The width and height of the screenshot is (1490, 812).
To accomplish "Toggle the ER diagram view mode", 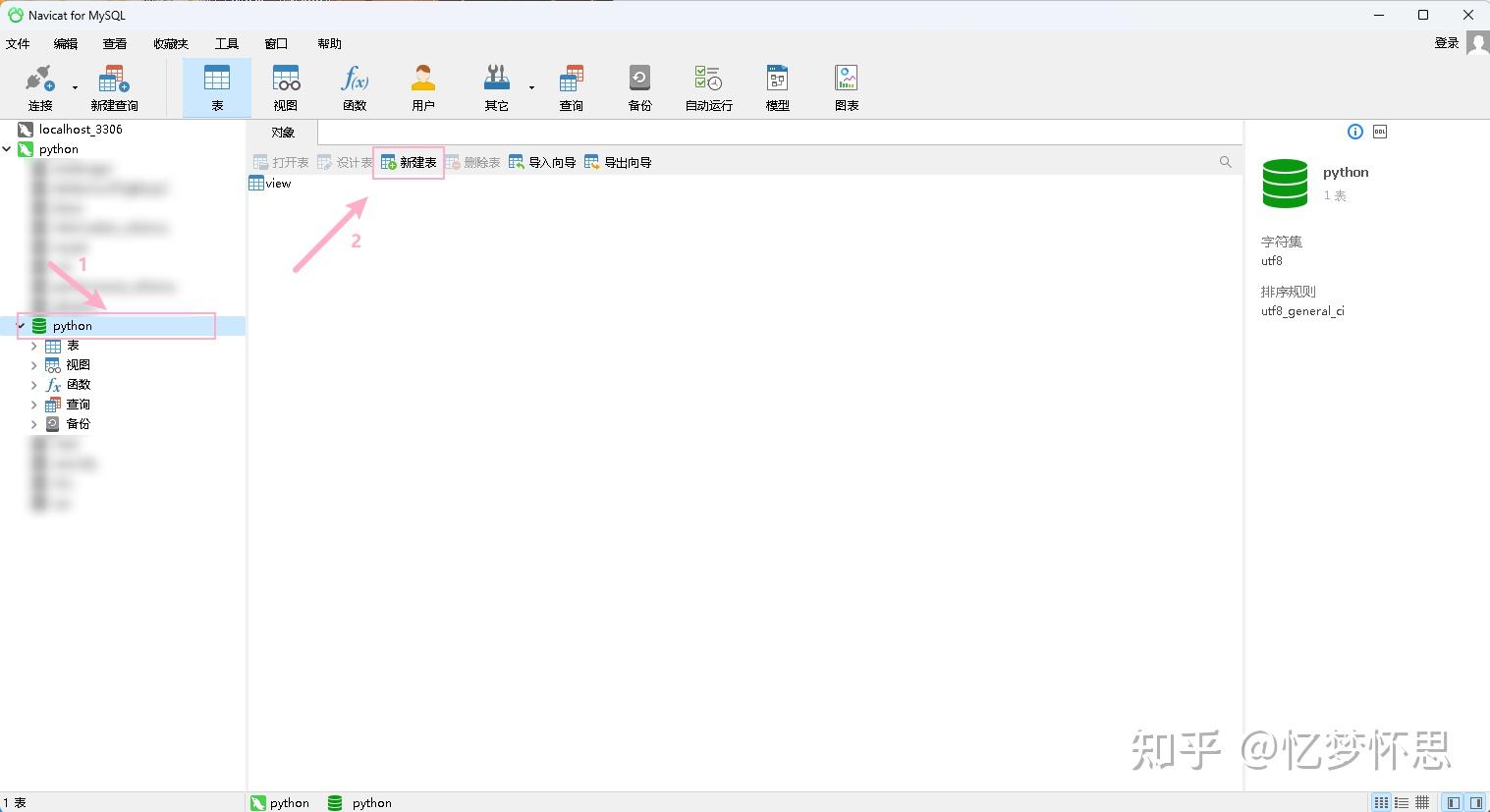I will click(1421, 802).
